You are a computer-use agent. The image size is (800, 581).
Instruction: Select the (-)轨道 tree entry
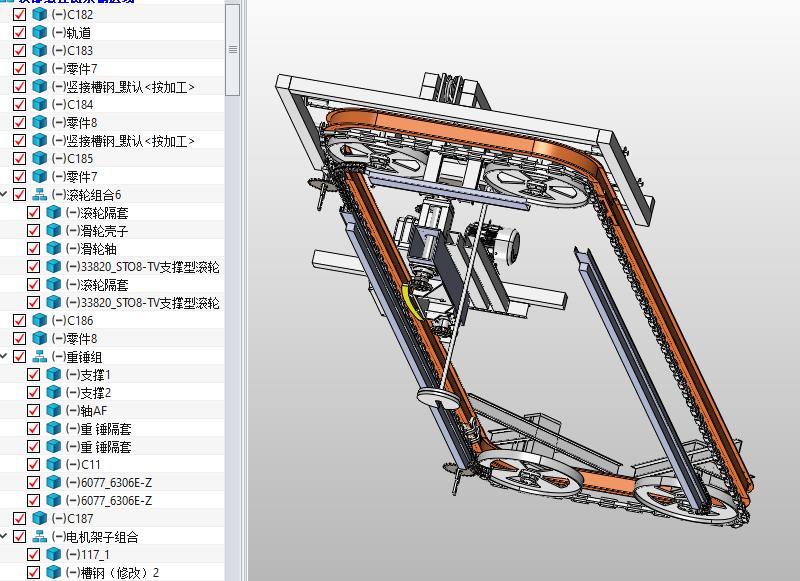click(x=71, y=33)
